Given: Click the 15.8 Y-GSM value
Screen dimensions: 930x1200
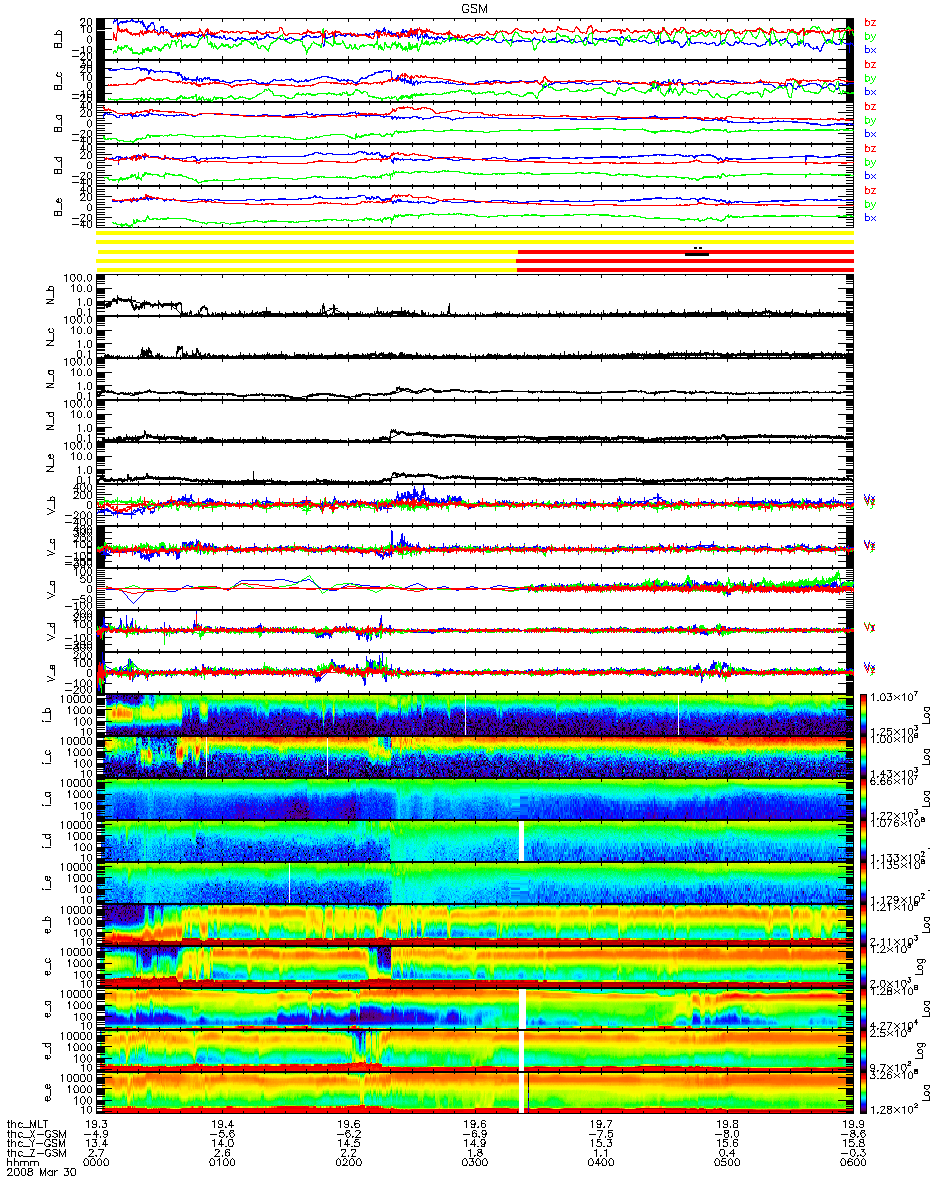Looking at the screenshot, I should 853,1144.
